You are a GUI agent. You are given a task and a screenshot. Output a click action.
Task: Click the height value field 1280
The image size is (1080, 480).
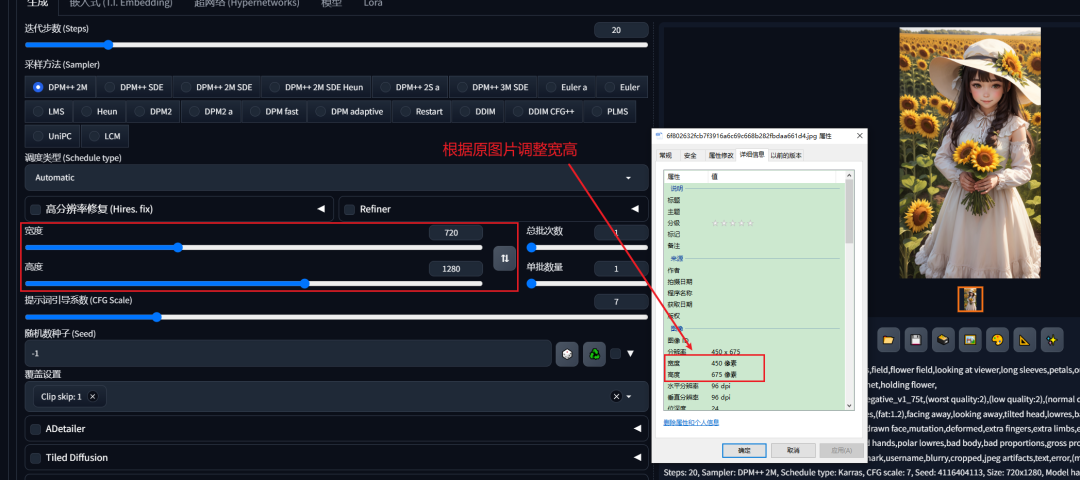click(x=455, y=269)
